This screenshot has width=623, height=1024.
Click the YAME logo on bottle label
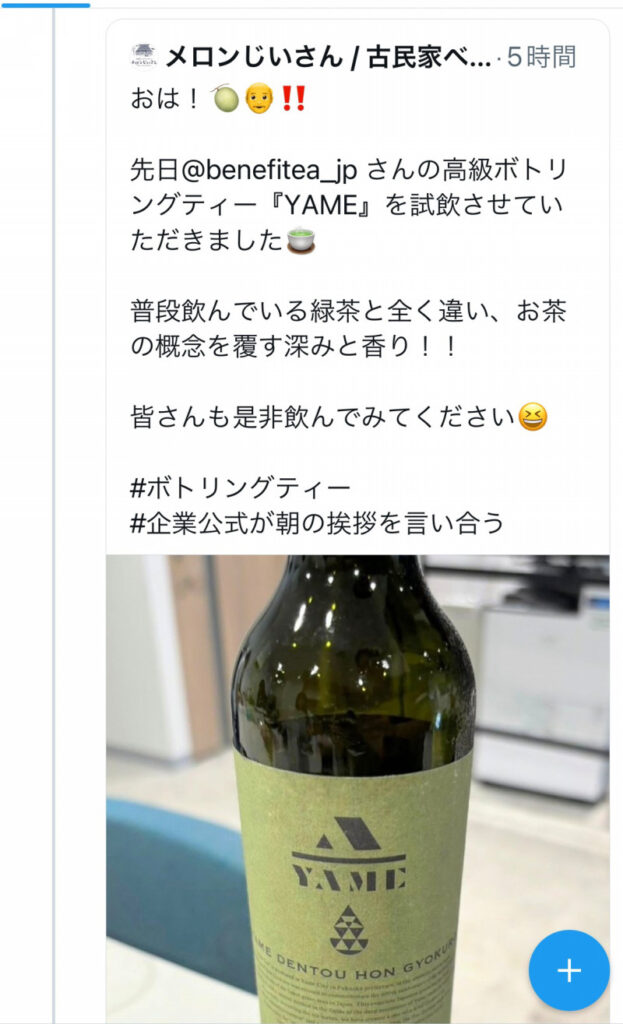click(349, 855)
